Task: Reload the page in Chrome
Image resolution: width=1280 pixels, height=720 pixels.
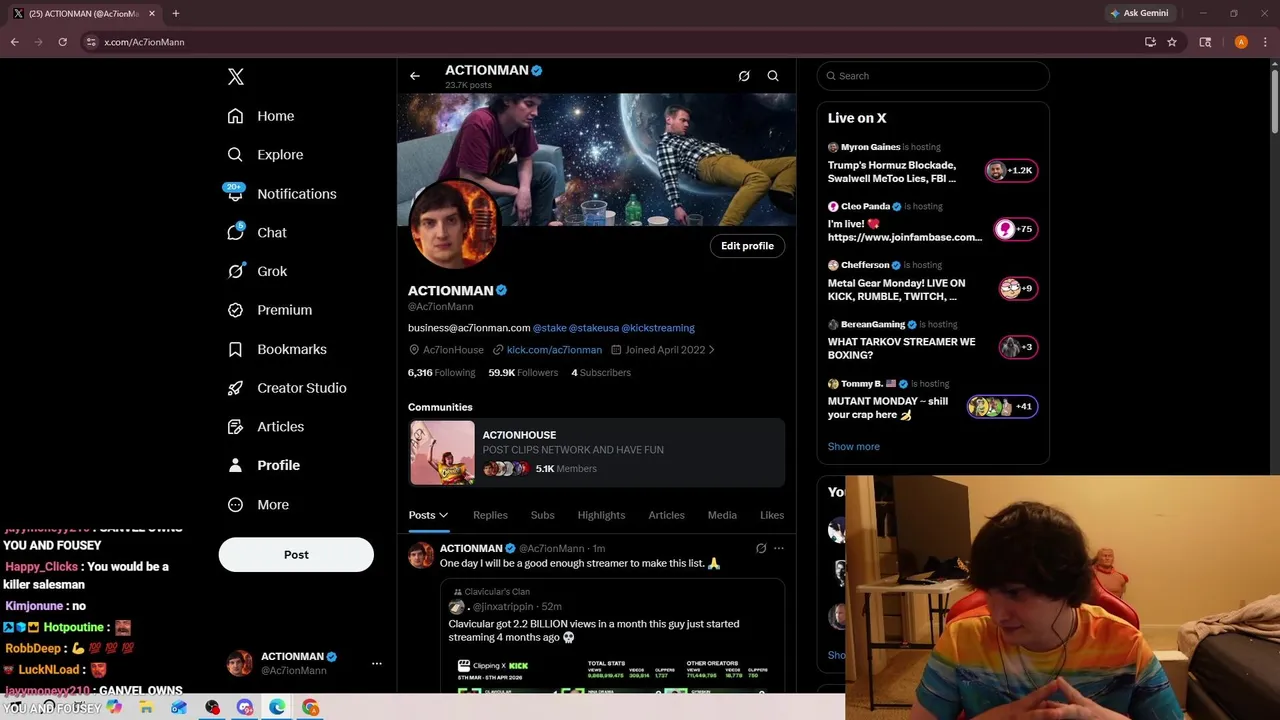Action: [62, 42]
